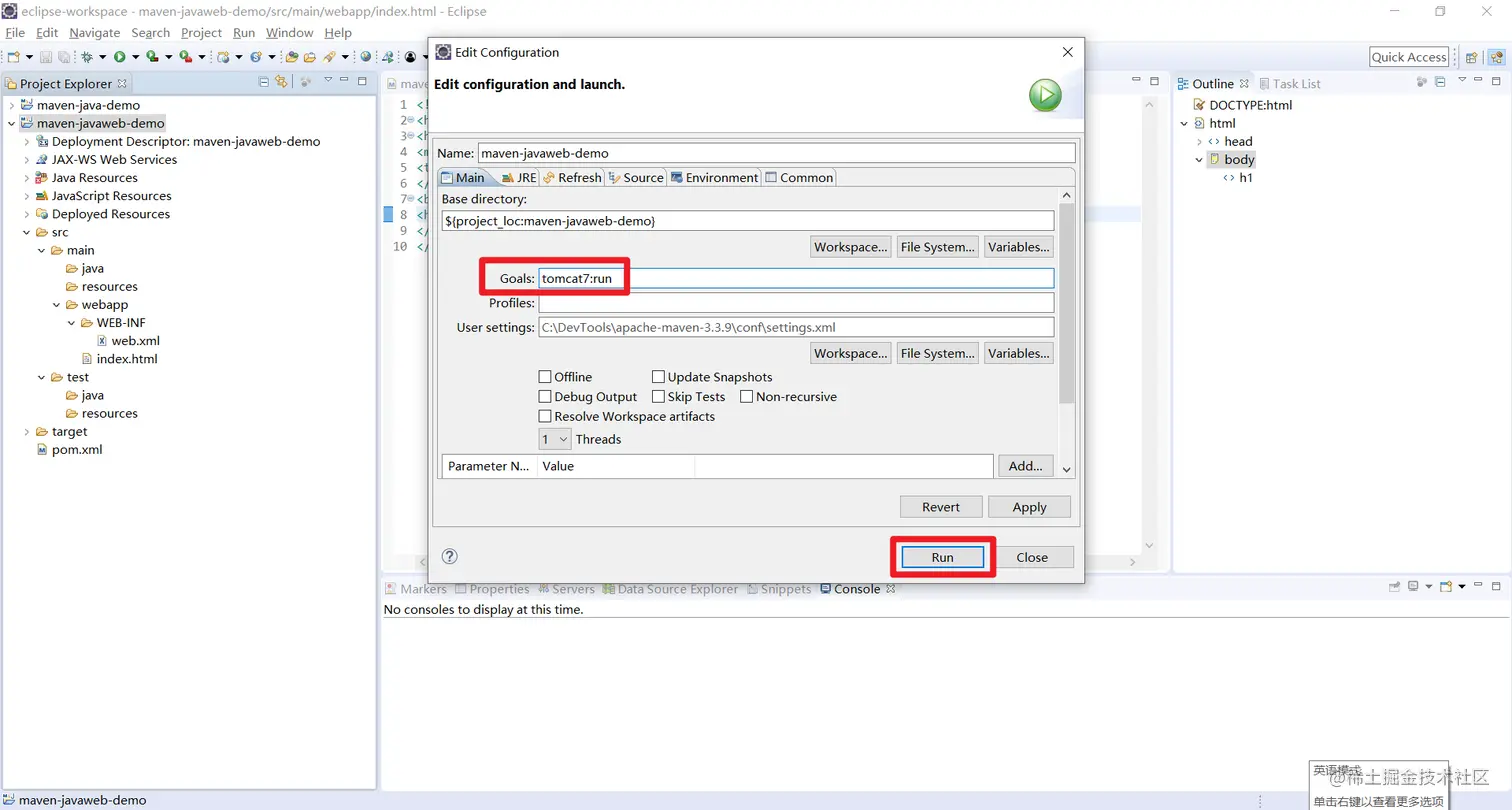Tick the Non-recursive checkbox
This screenshot has width=1512, height=810.
tap(747, 397)
